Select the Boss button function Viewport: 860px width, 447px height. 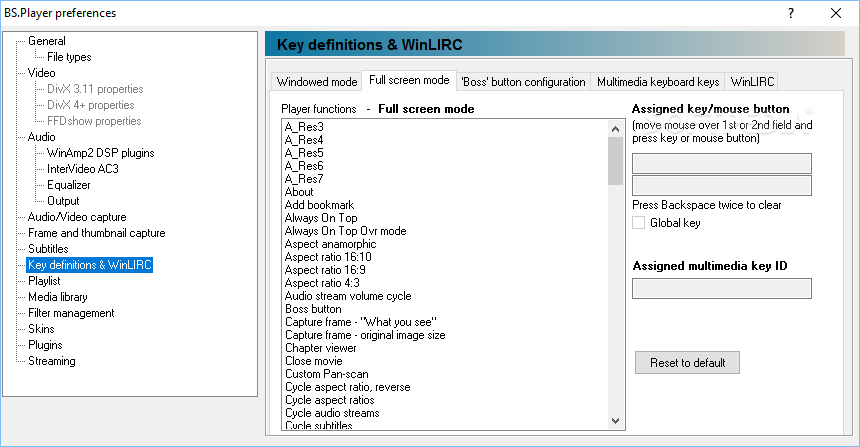[x=313, y=309]
